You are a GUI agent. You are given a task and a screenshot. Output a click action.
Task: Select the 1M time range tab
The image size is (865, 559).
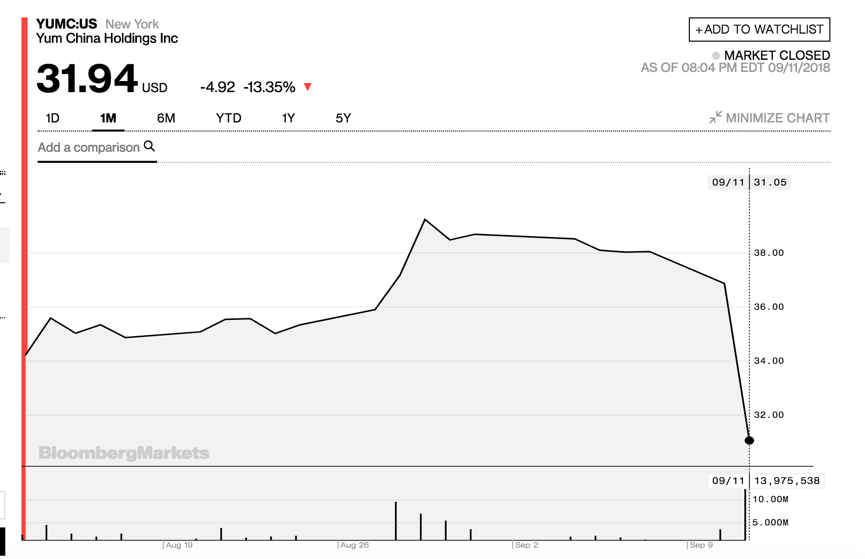point(108,118)
